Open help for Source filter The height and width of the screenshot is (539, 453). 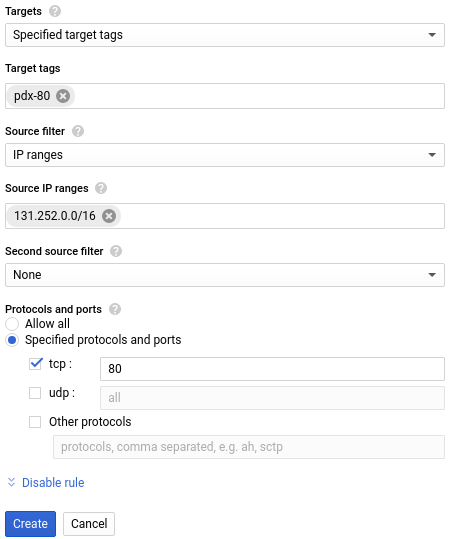click(78, 131)
